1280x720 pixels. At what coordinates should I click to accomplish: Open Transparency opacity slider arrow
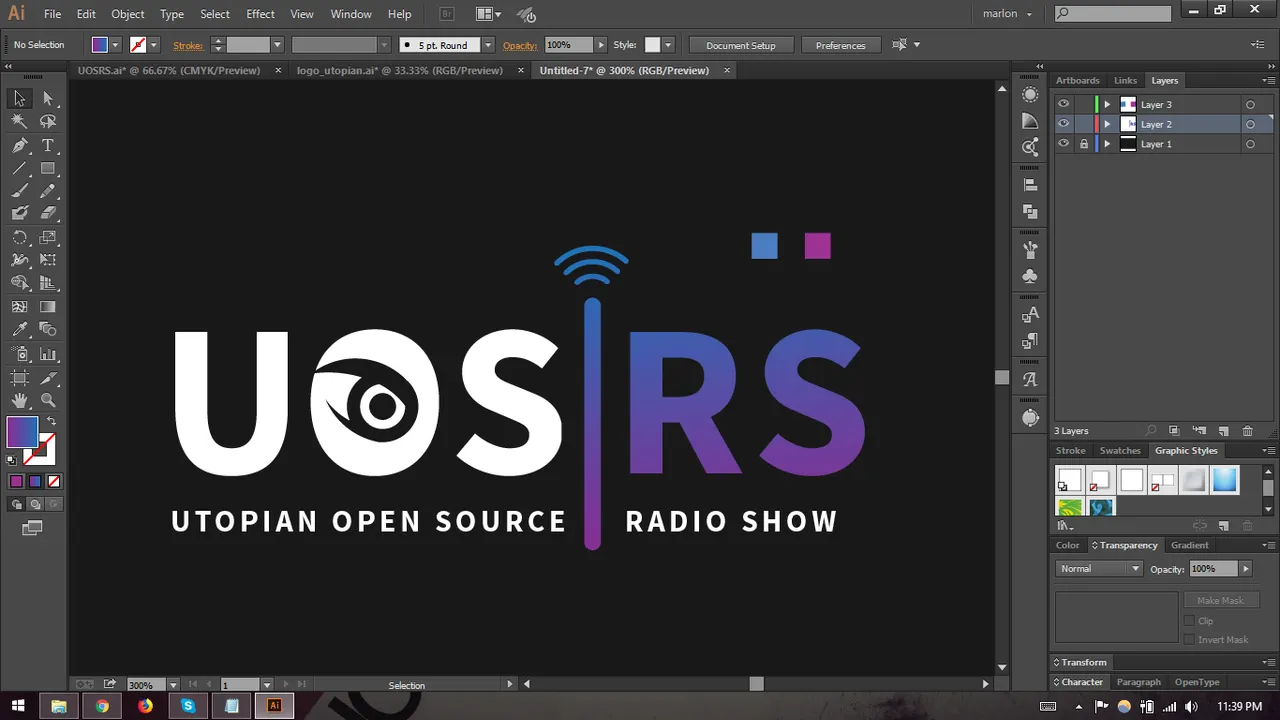(x=1246, y=568)
